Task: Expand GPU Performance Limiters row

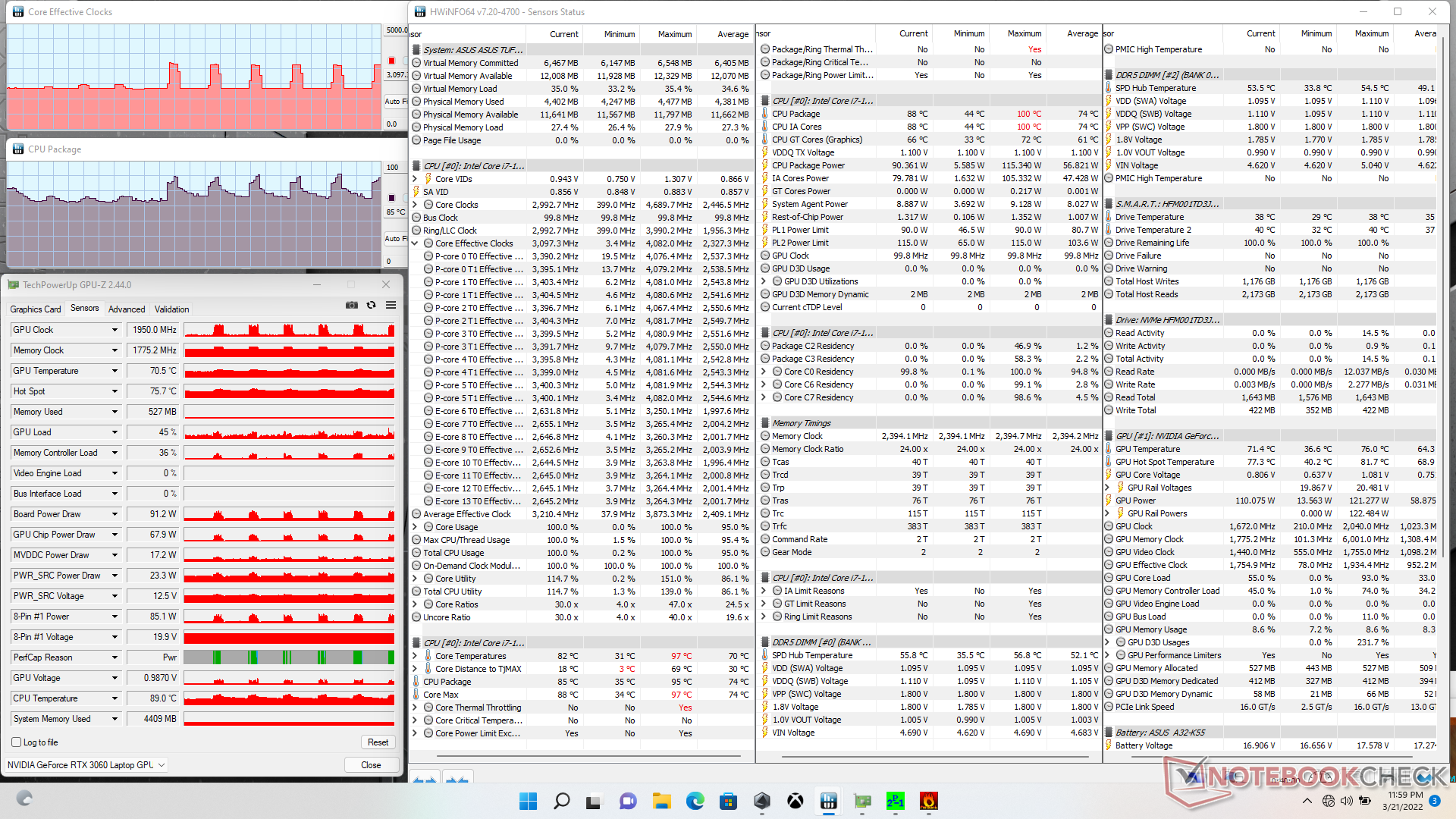Action: 1107,655
